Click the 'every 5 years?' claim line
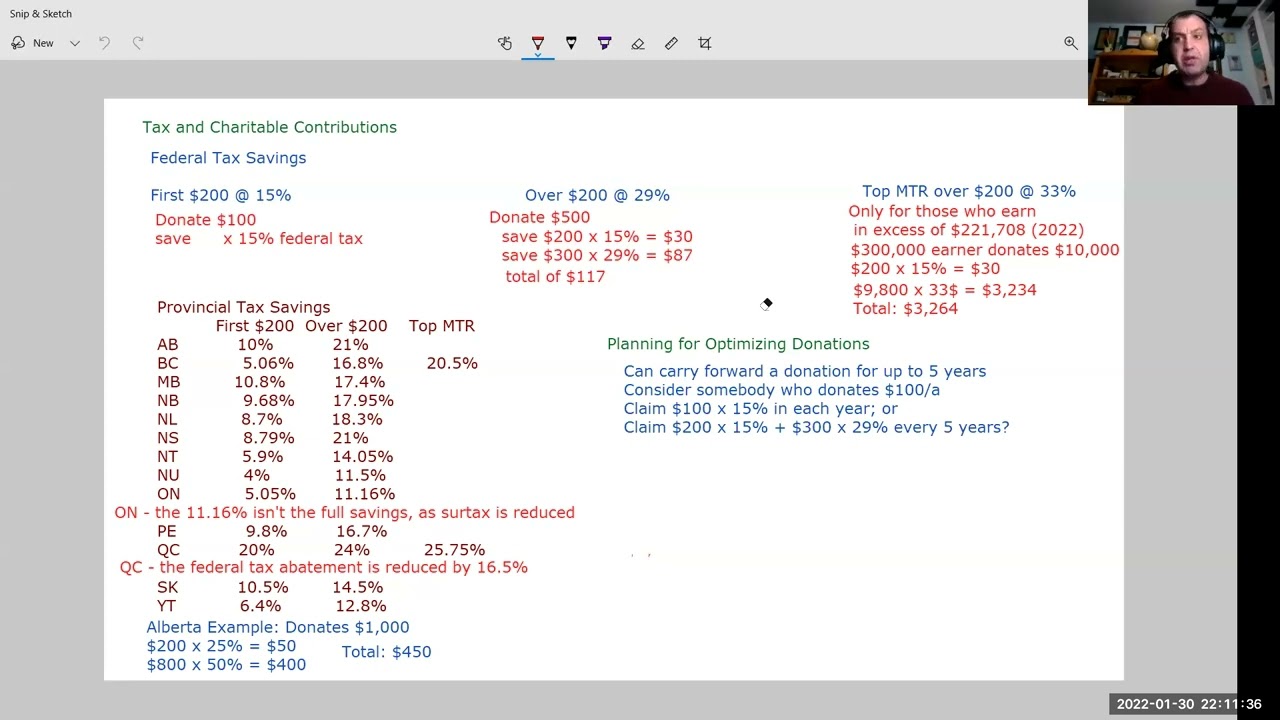Screen dimensions: 1280x720 pyautogui.click(x=817, y=427)
